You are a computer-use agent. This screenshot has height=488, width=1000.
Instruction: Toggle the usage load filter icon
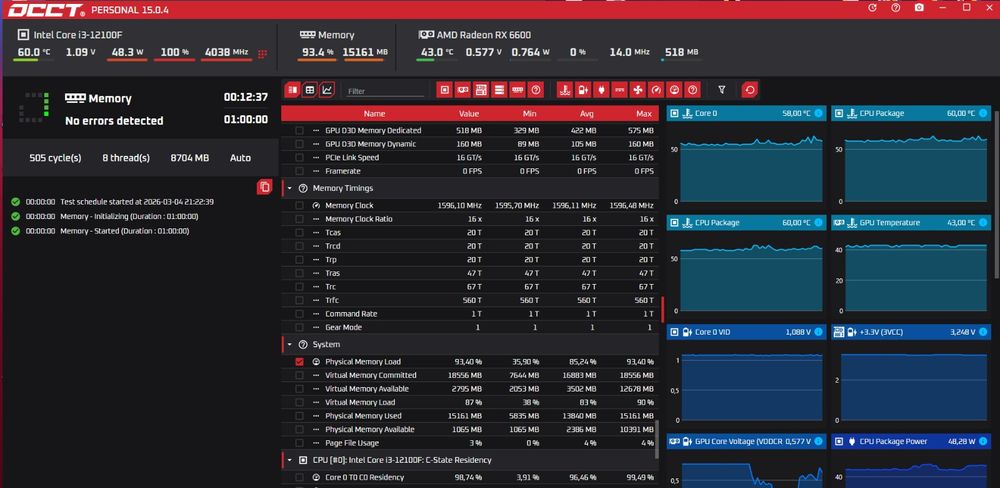[675, 90]
